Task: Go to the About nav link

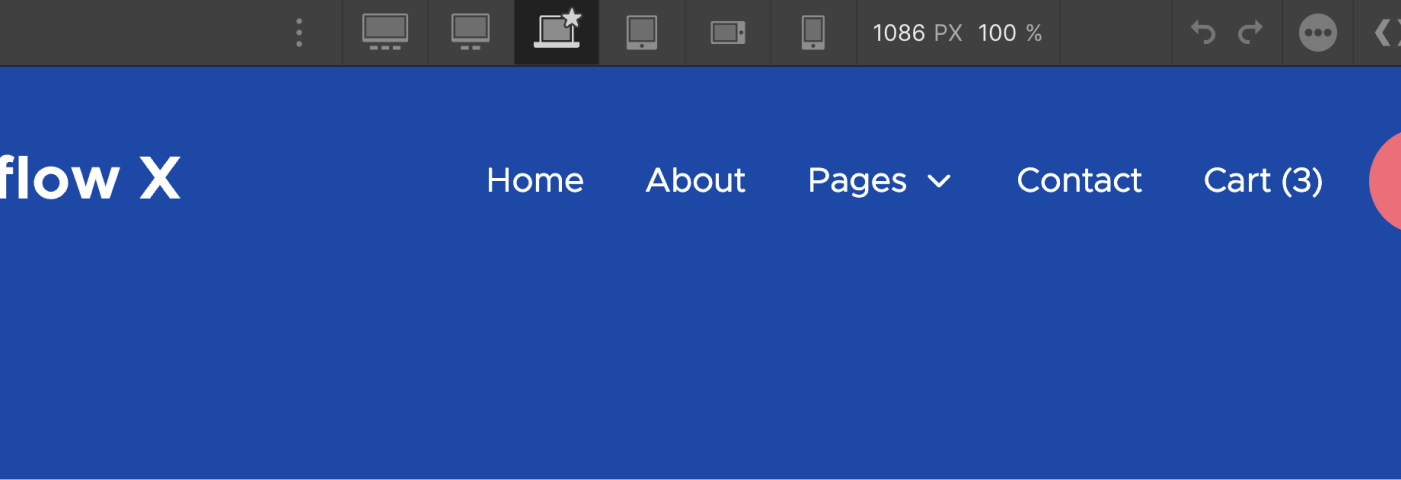Action: point(696,180)
